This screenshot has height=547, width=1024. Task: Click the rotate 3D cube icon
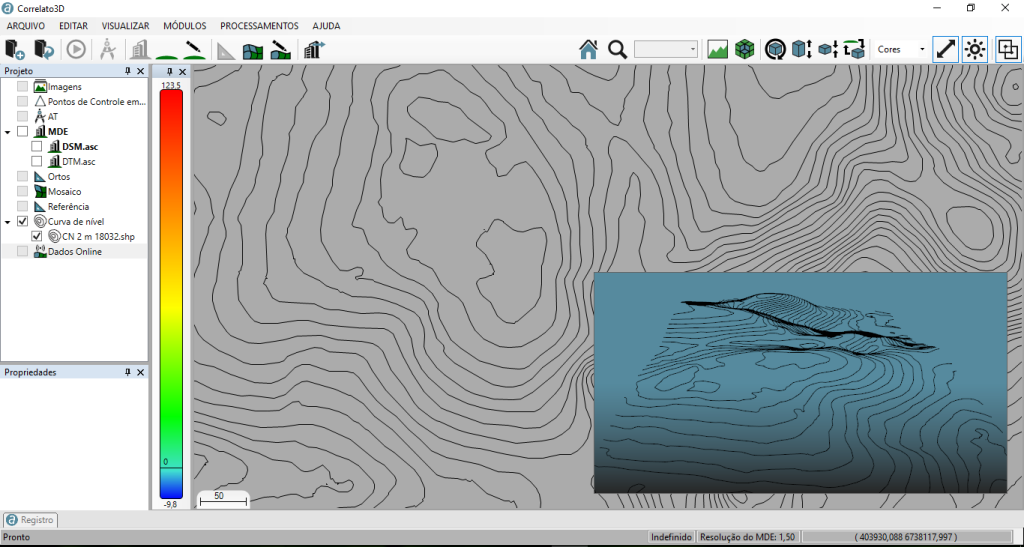click(x=775, y=49)
